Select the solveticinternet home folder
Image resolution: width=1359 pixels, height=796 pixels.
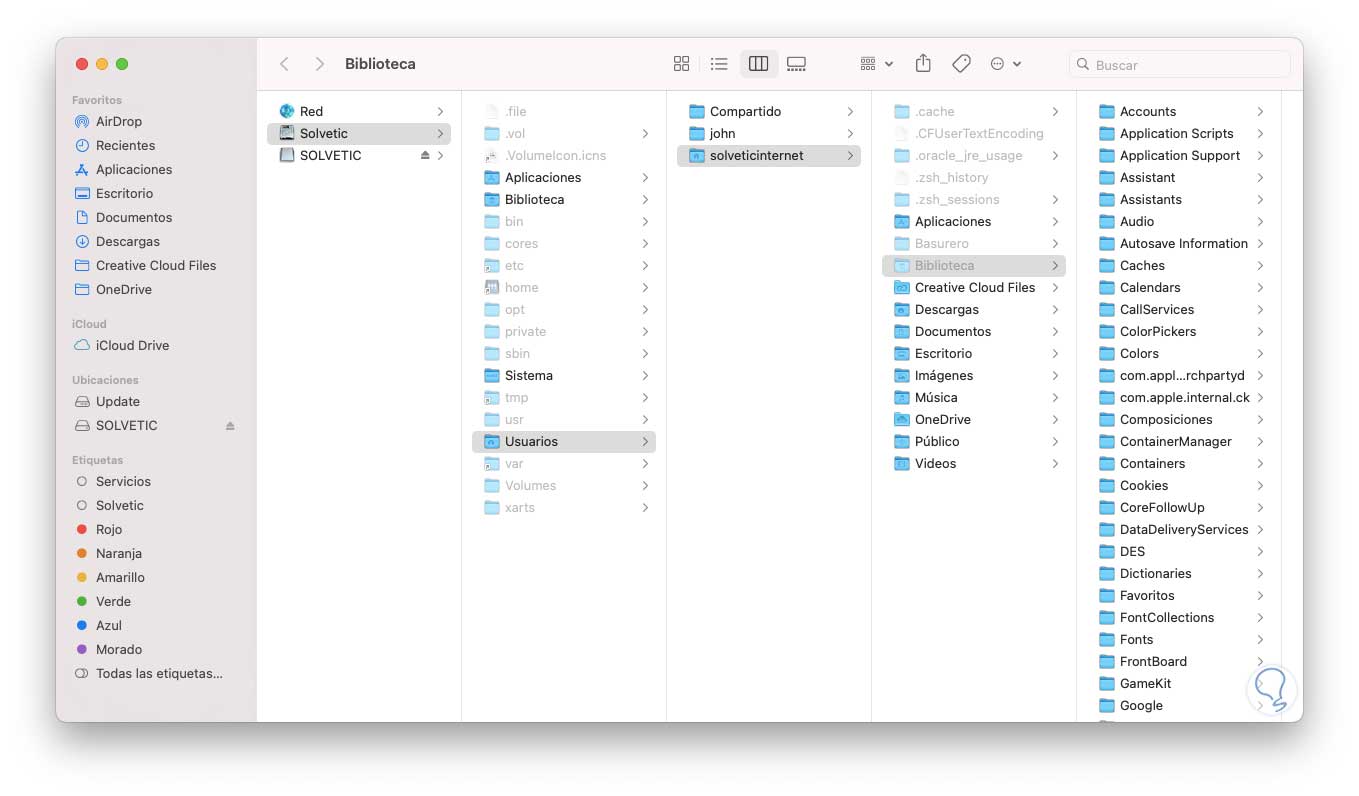click(x=769, y=155)
